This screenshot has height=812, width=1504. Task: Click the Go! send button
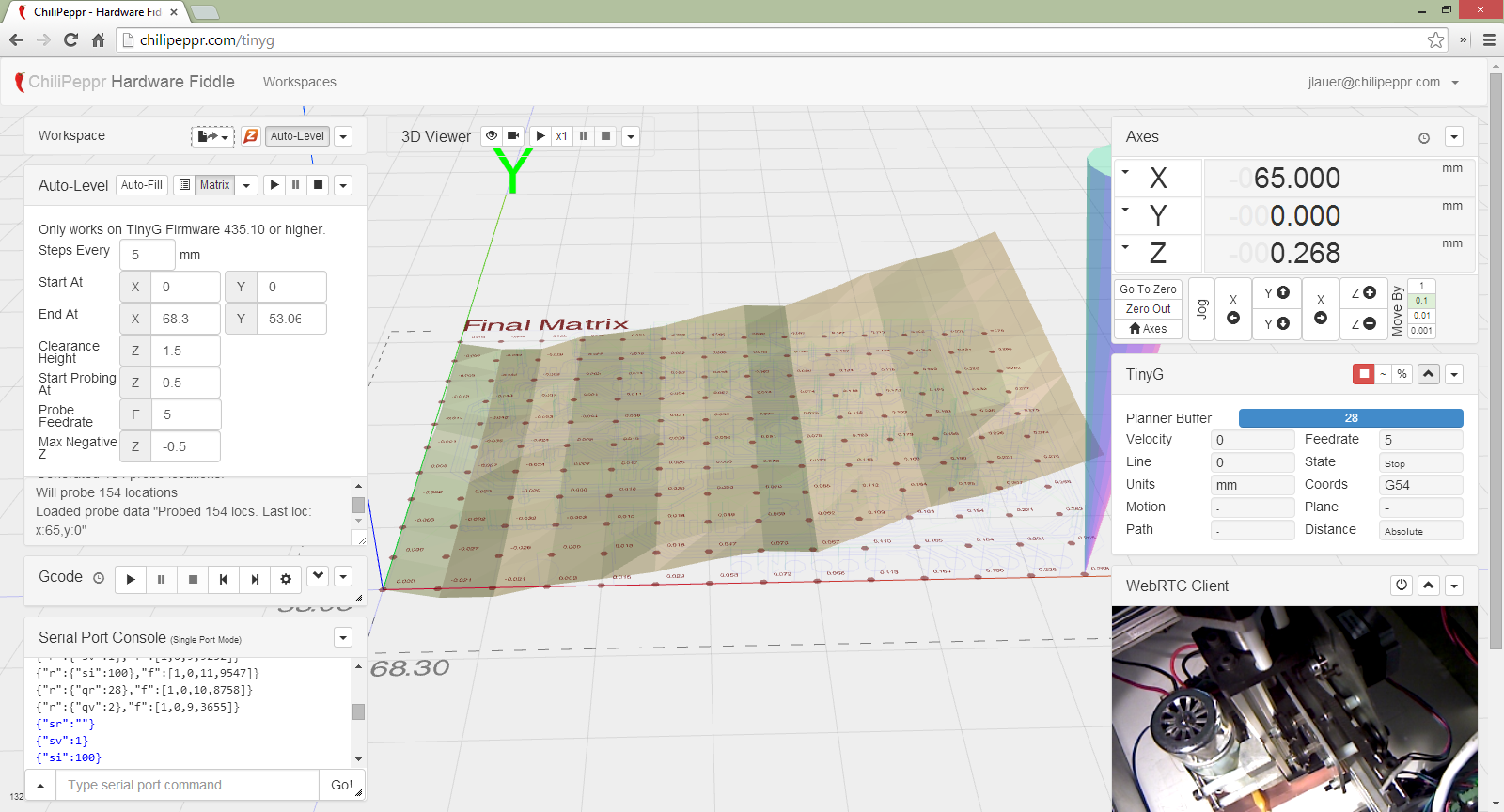[342, 785]
